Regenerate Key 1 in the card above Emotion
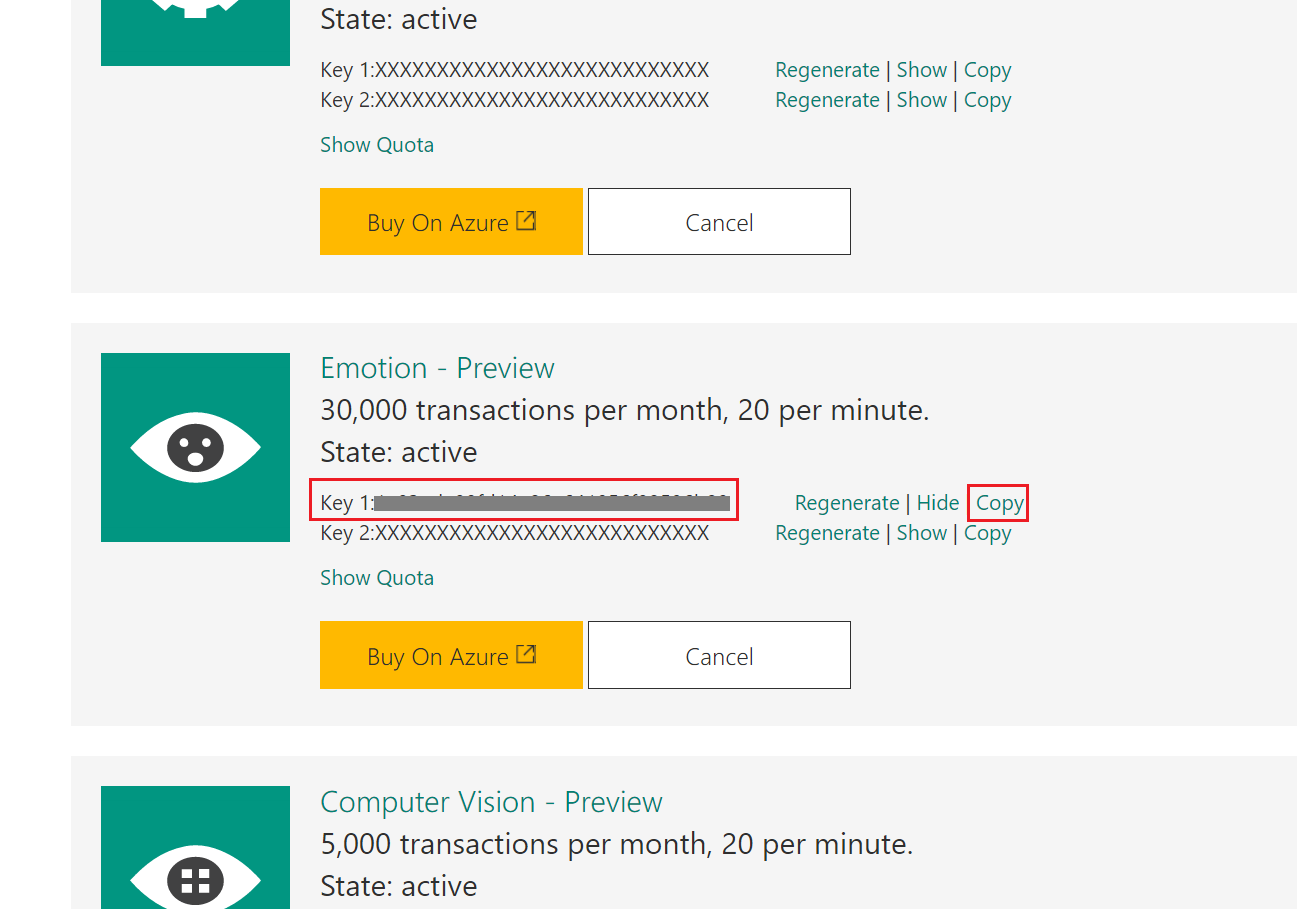1297x909 pixels. tap(827, 70)
